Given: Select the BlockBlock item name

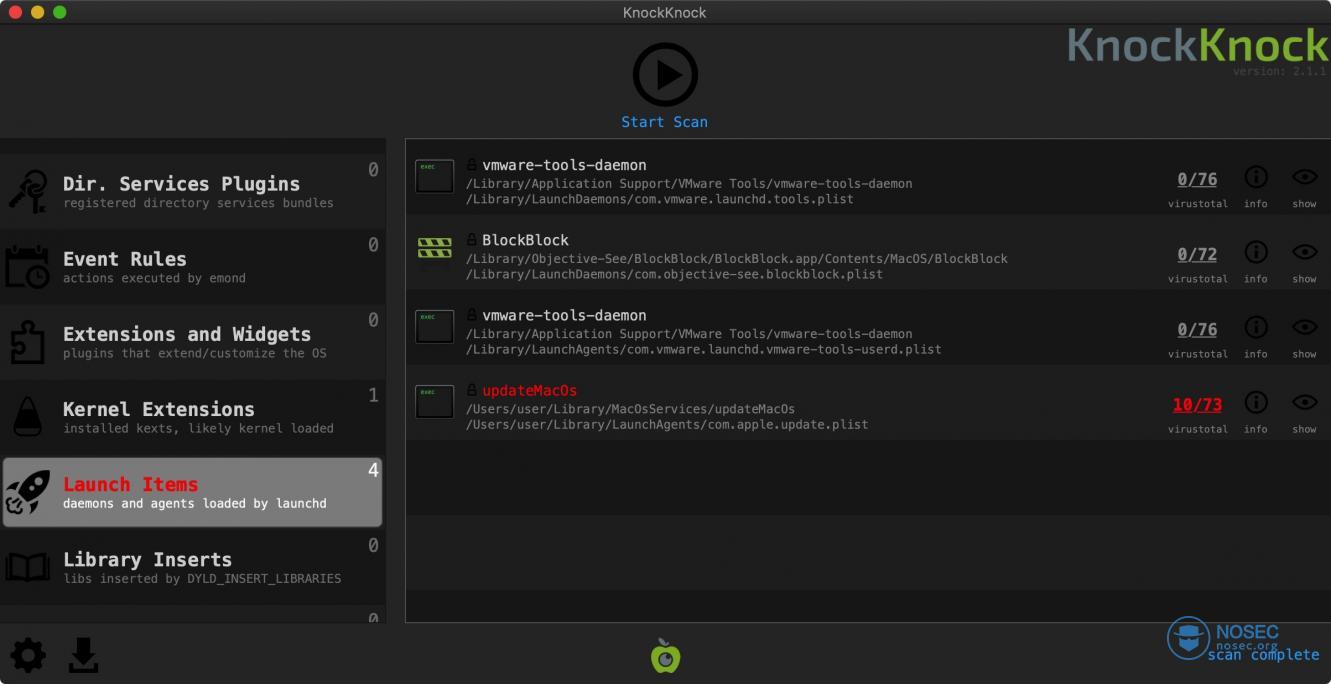Looking at the screenshot, I should click(x=525, y=240).
